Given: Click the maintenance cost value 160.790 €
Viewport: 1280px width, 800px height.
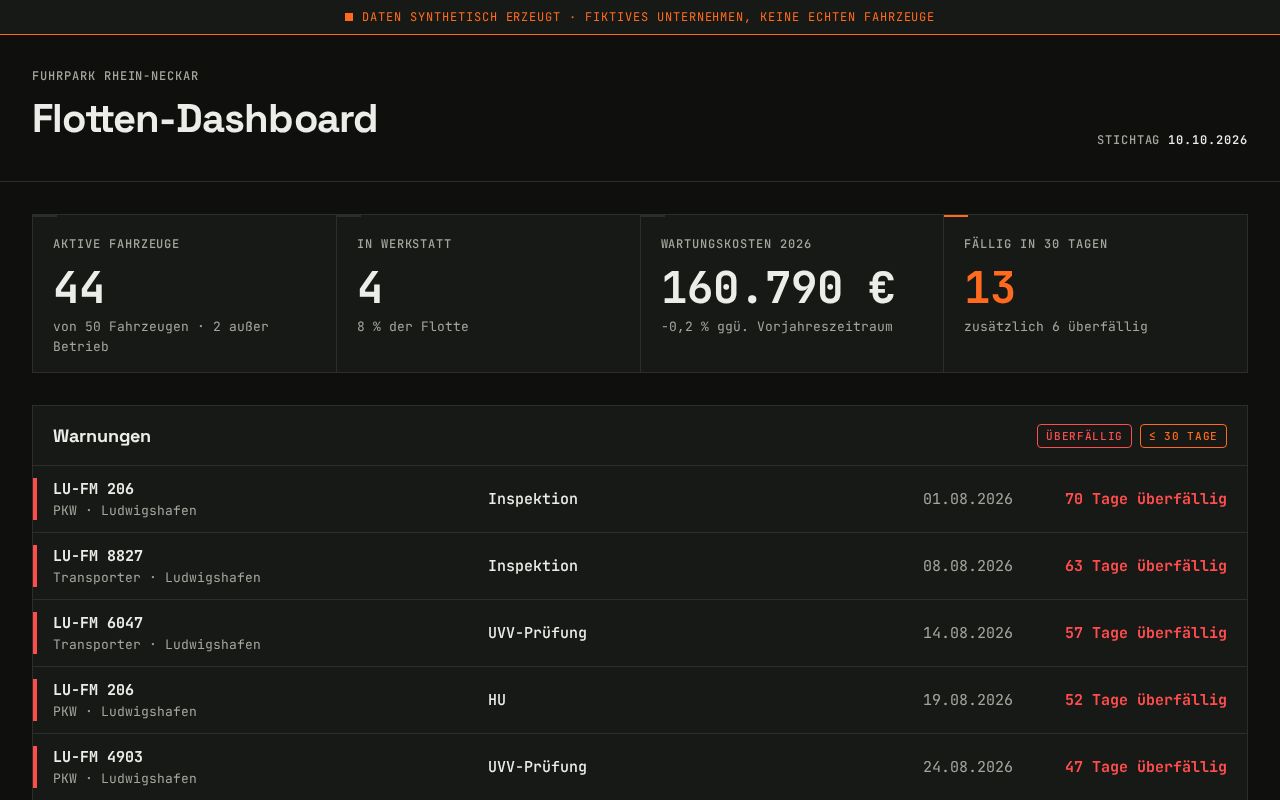Looking at the screenshot, I should click(778, 288).
